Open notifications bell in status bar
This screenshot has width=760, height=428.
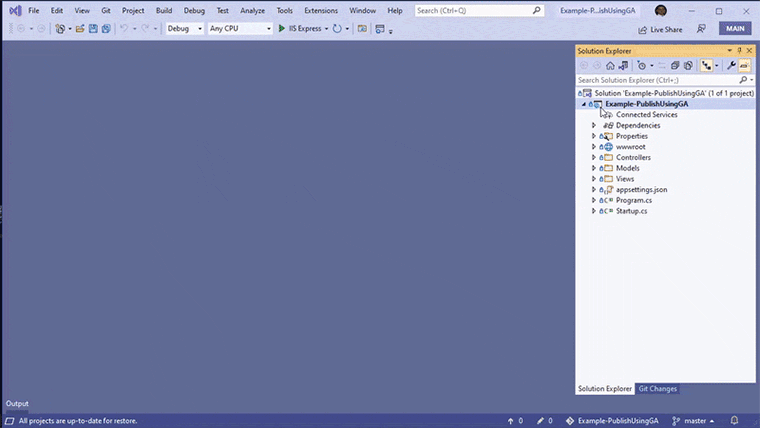pyautogui.click(x=734, y=421)
